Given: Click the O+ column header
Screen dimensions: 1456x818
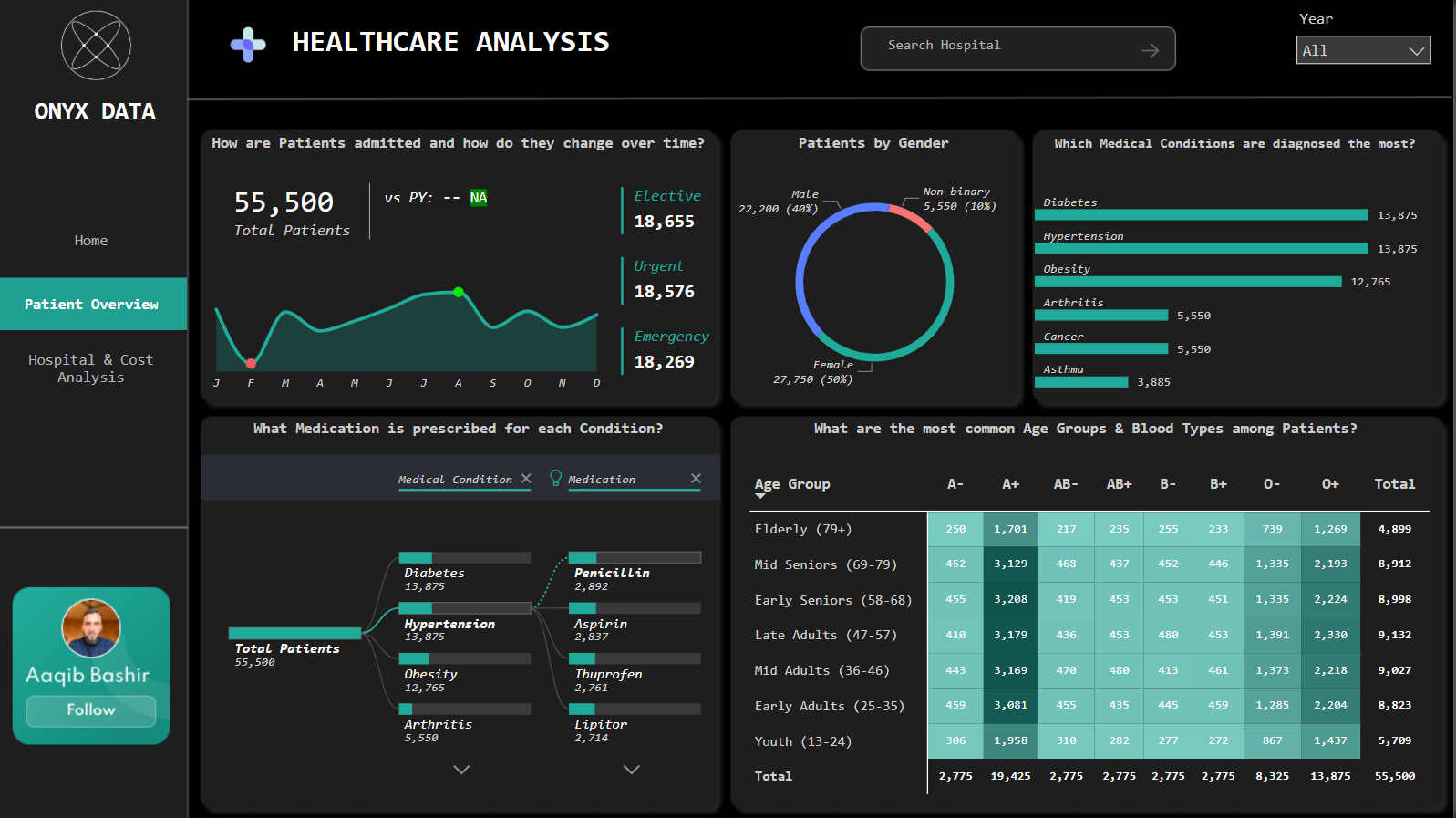Looking at the screenshot, I should click(x=1330, y=484).
